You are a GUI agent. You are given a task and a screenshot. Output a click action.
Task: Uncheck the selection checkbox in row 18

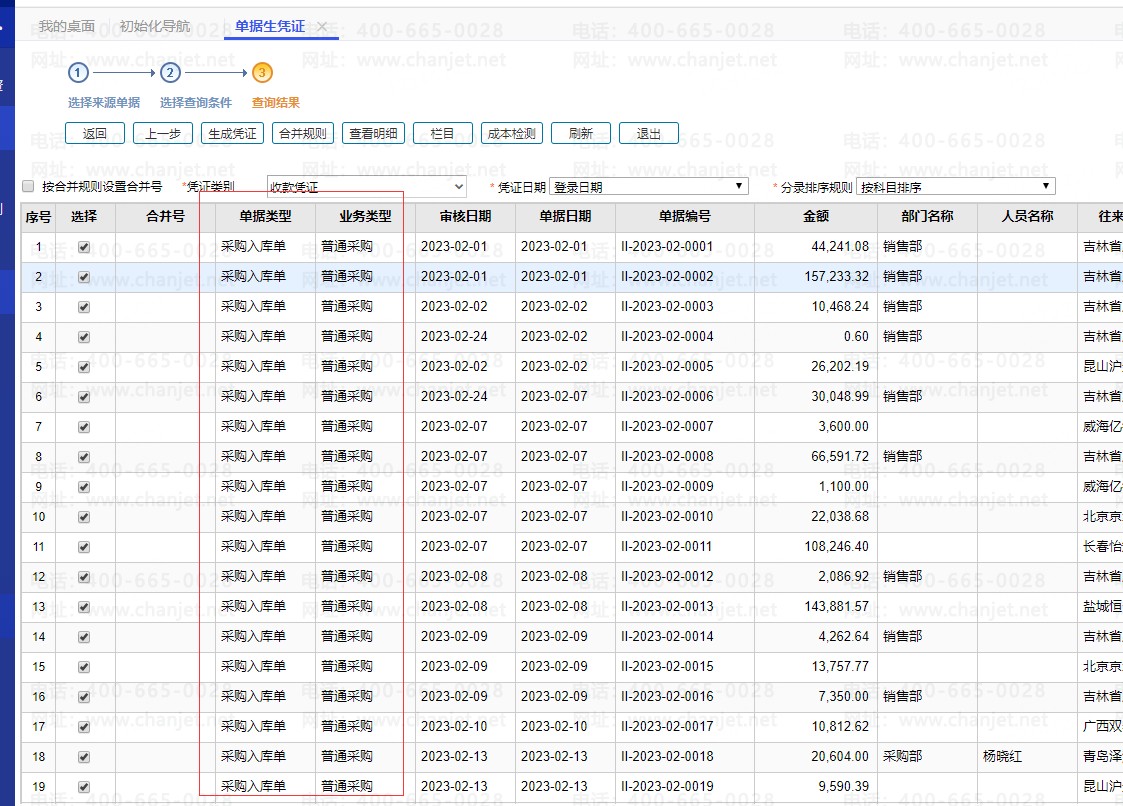point(84,757)
